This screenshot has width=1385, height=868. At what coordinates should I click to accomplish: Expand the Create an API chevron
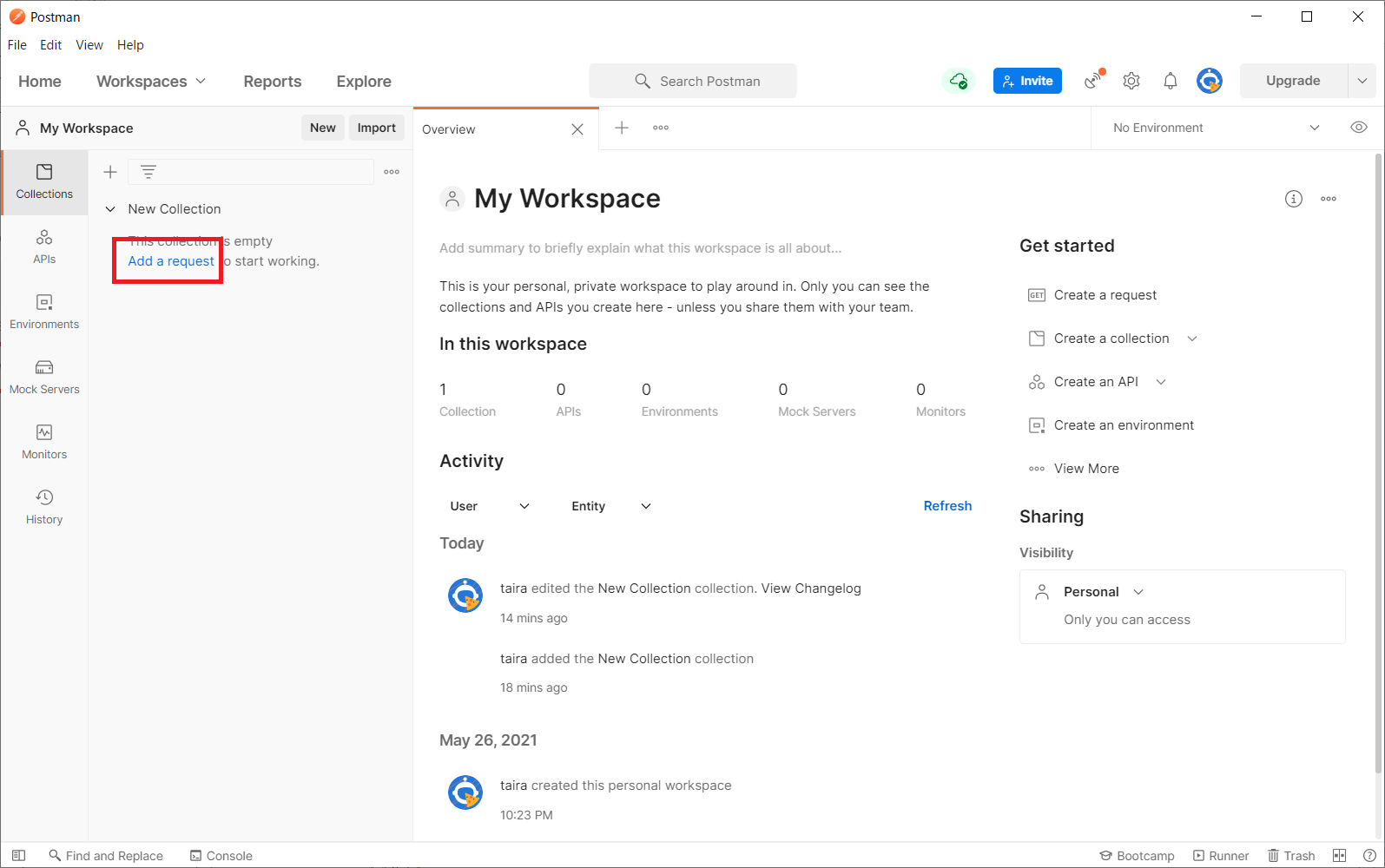1161,382
